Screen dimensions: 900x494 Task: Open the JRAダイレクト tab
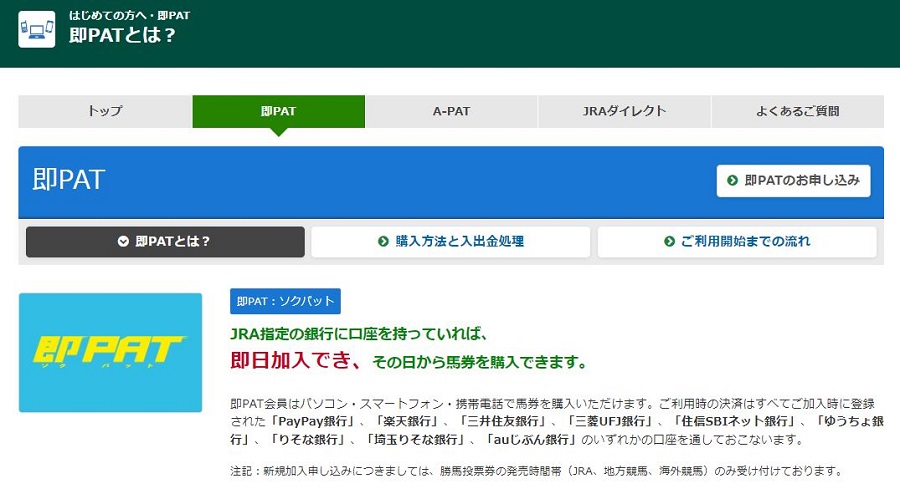pyautogui.click(x=624, y=111)
